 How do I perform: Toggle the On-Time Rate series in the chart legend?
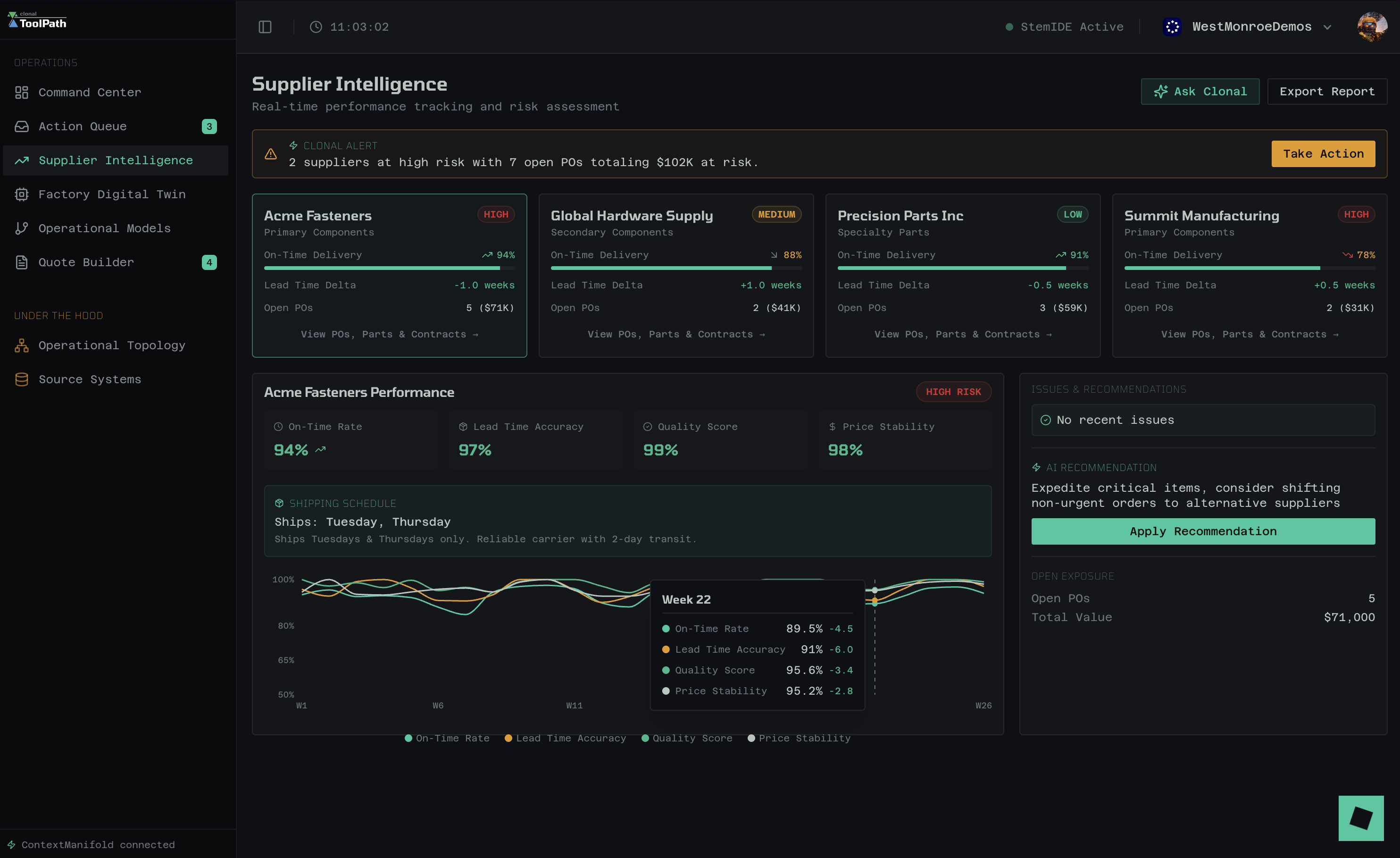point(447,738)
